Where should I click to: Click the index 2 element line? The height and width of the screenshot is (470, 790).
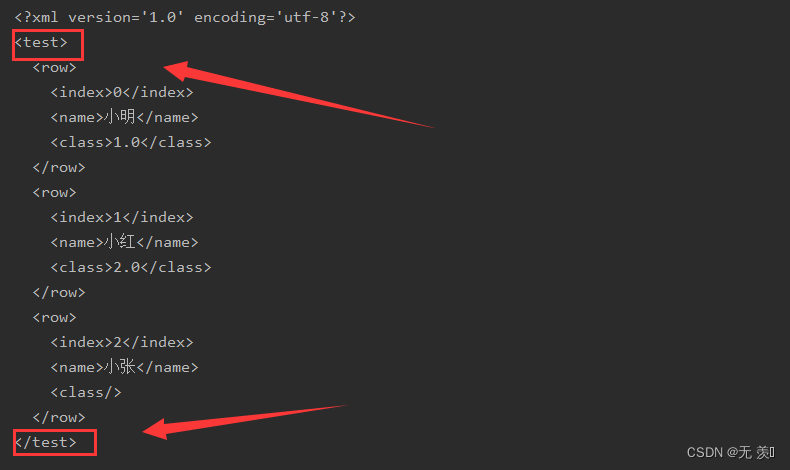[121, 342]
